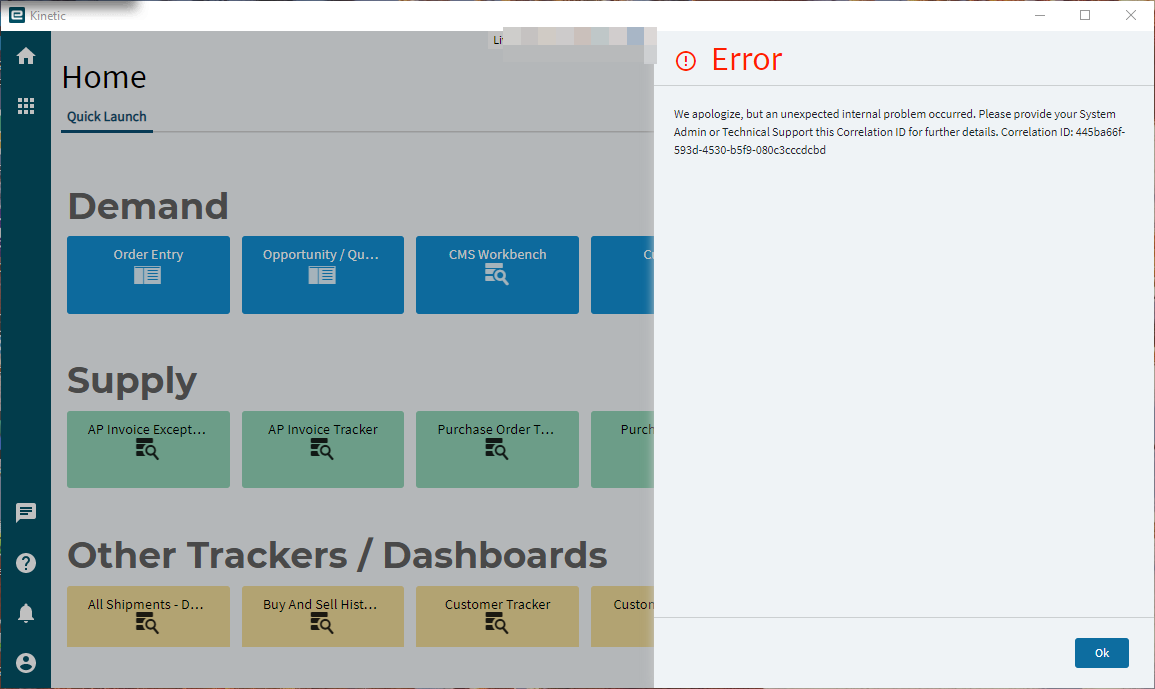Maximize the Kinetic window
Screen dimensions: 1155x689
point(1085,15)
